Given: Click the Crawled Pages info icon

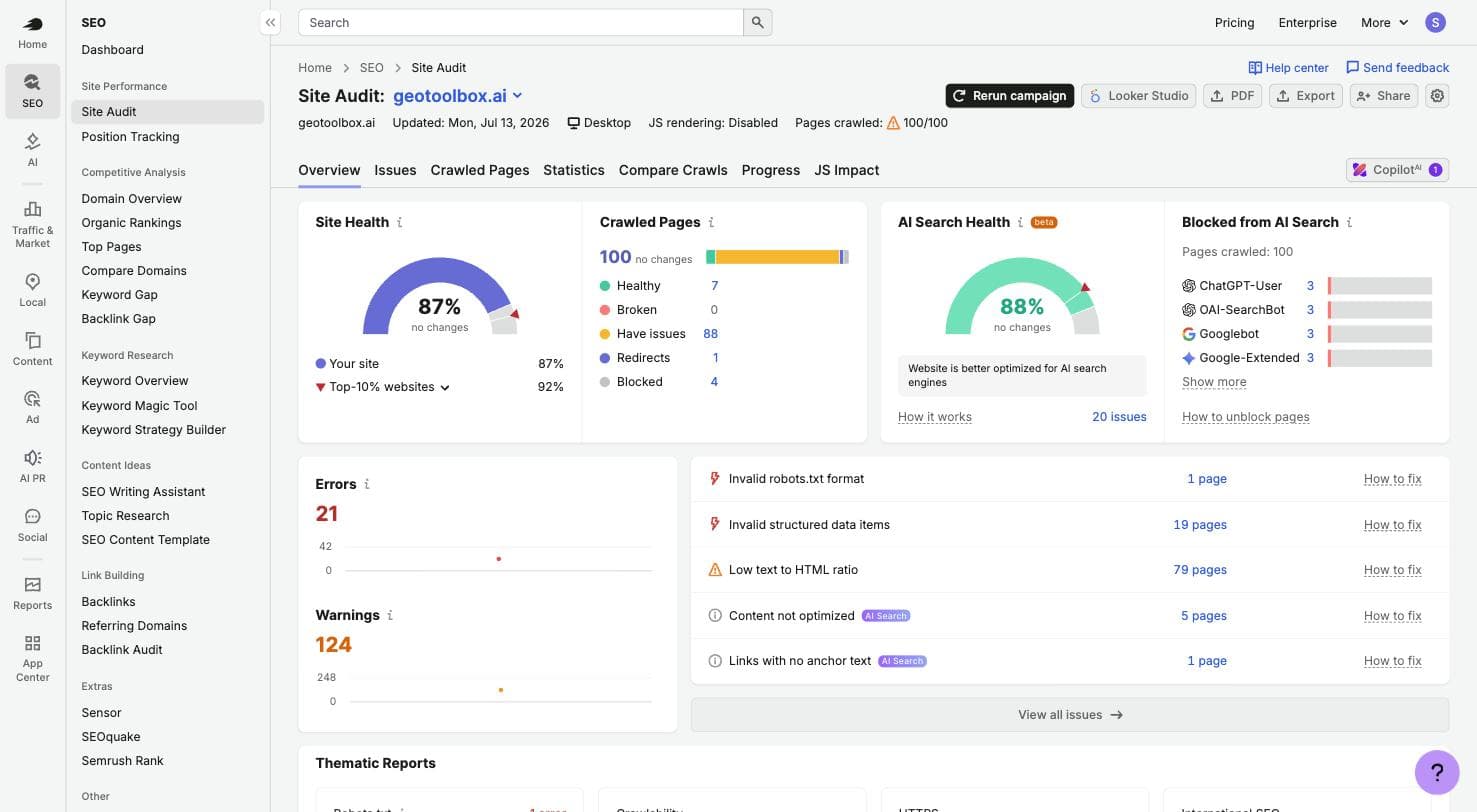Looking at the screenshot, I should pos(711,222).
